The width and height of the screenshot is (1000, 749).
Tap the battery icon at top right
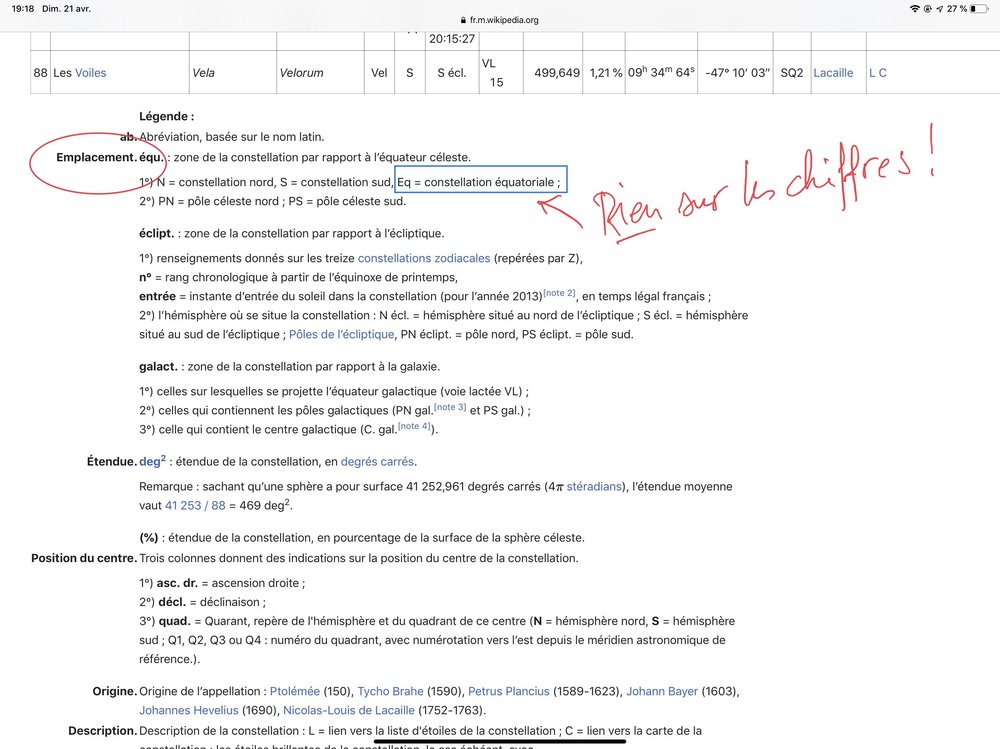pyautogui.click(x=981, y=8)
